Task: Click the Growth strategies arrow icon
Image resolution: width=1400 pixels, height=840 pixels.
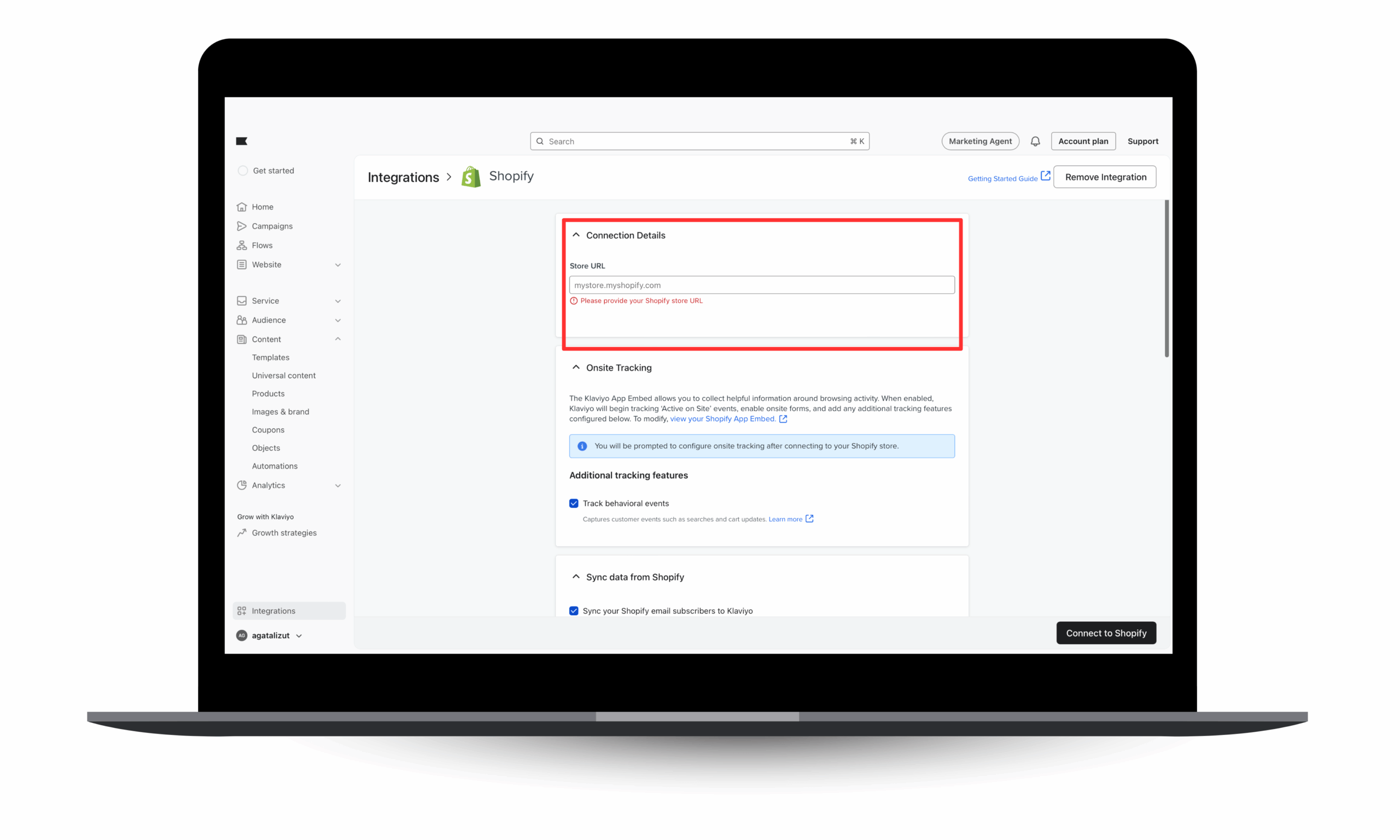Action: coord(242,533)
